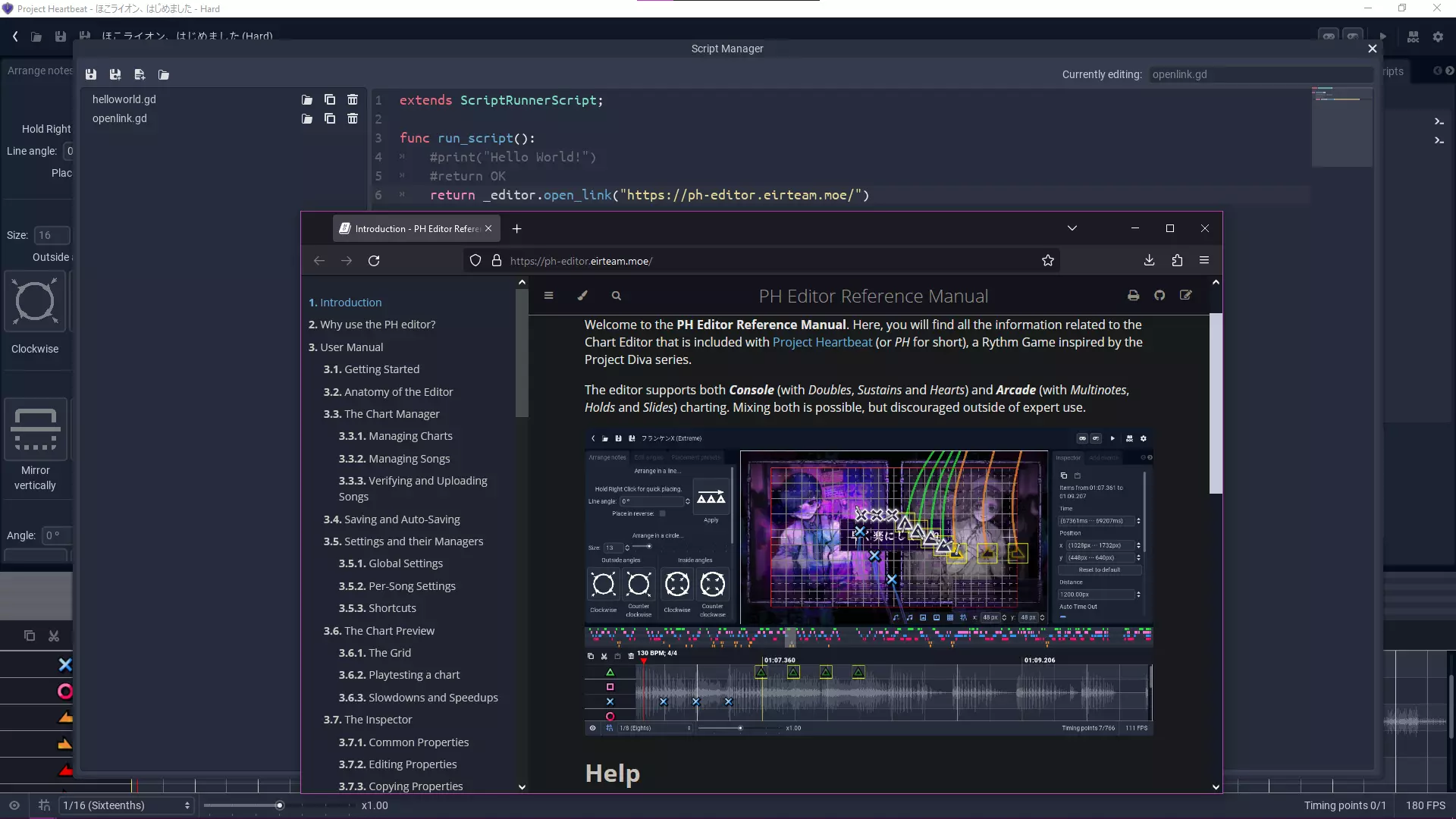
Task: Click the timeline zoom slider handle
Action: [x=280, y=805]
